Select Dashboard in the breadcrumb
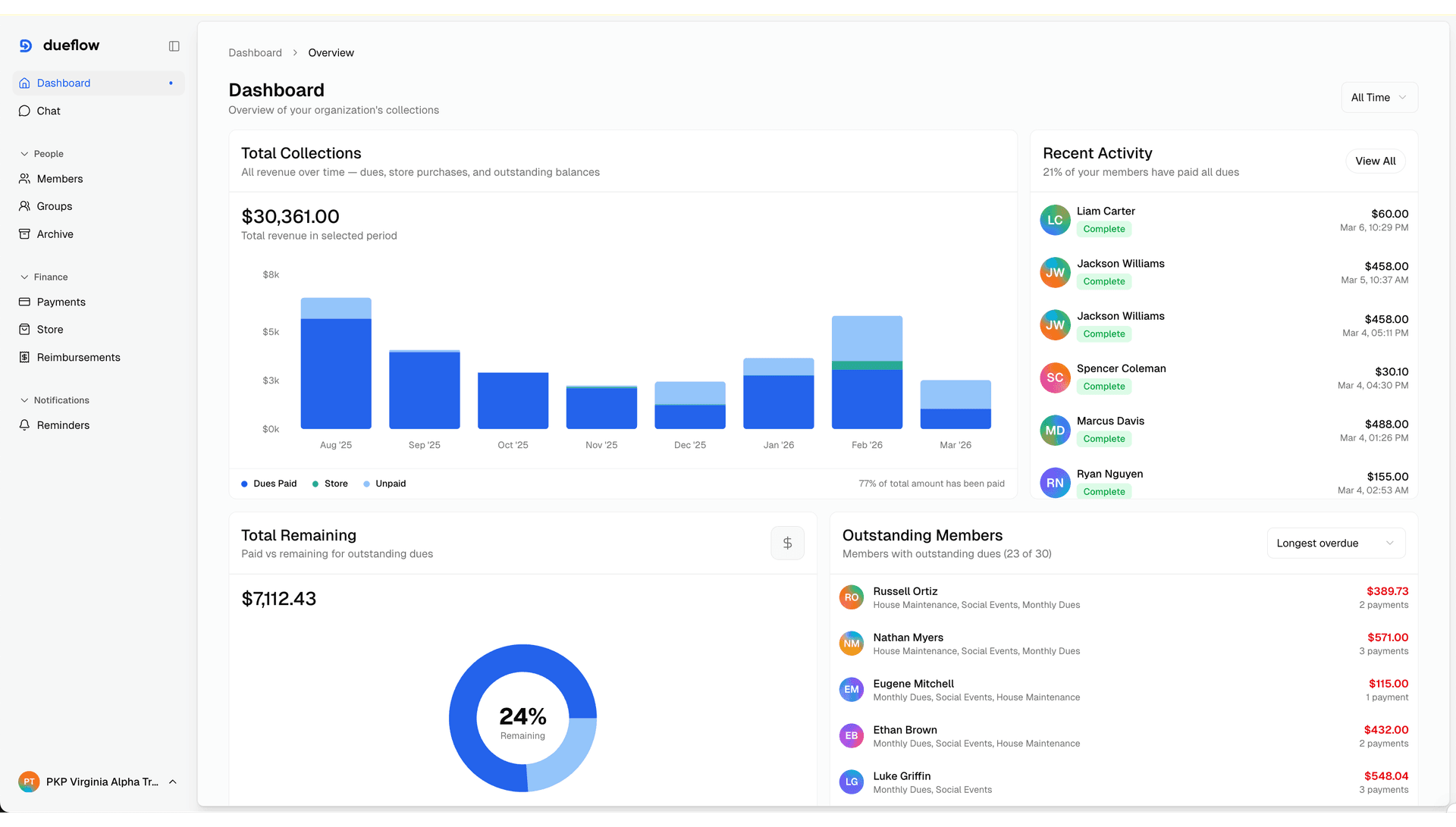Image resolution: width=1456 pixels, height=827 pixels. click(255, 52)
